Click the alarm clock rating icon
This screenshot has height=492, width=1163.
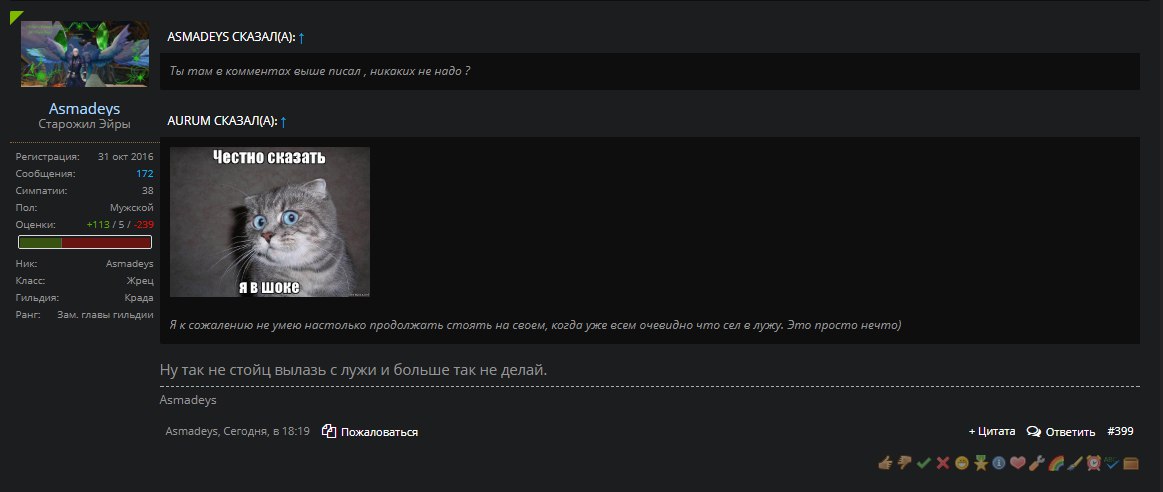pos(1094,463)
